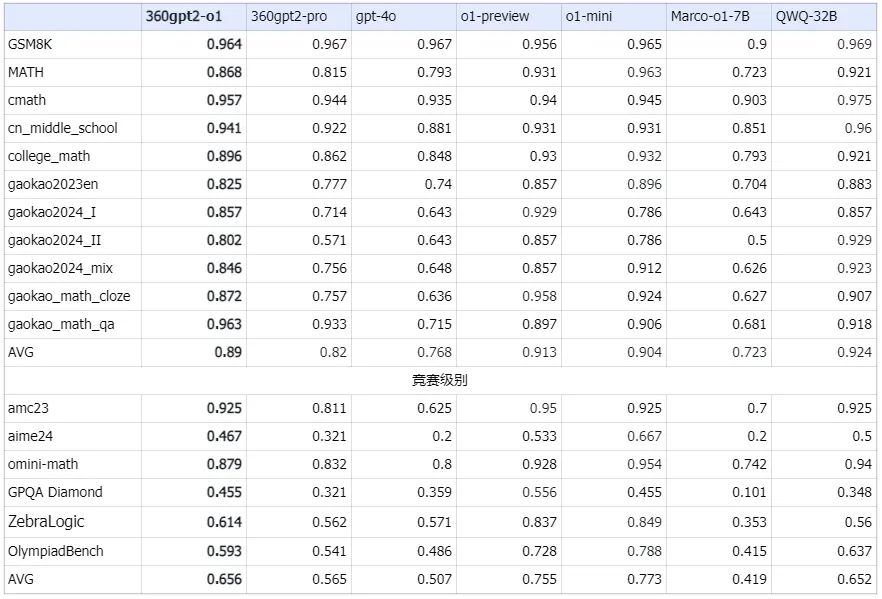This screenshot has height=599, width=882.
Task: Select the QWQ-32B column header
Action: pyautogui.click(x=800, y=16)
